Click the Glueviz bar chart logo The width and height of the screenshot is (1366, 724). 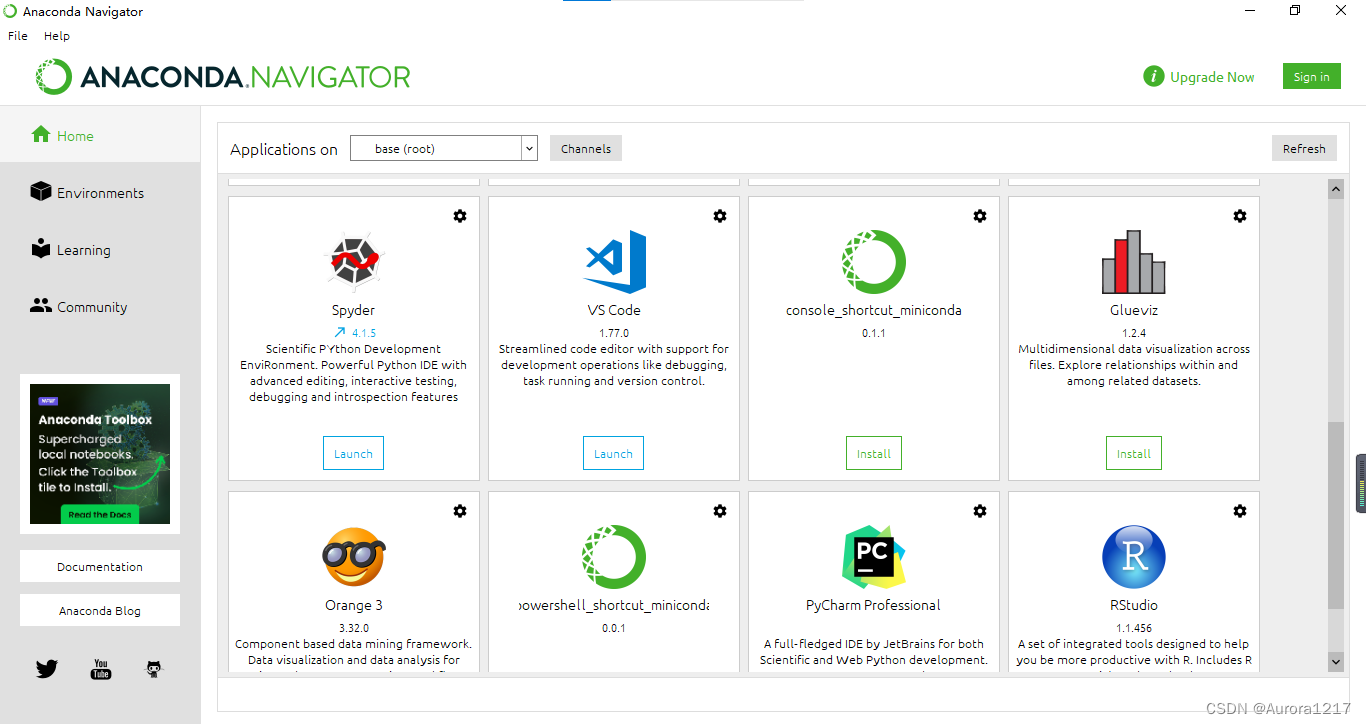[x=1134, y=262]
